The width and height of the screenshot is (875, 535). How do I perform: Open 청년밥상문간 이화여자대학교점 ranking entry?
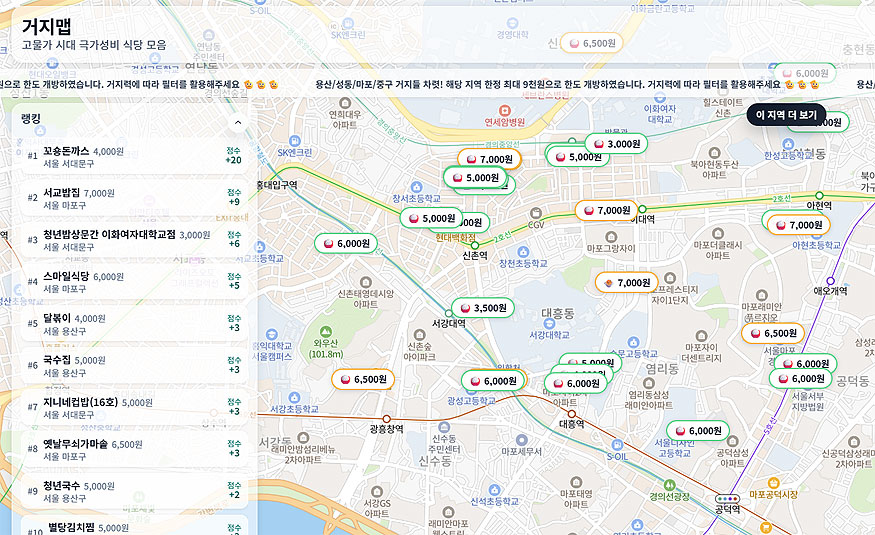point(130,241)
